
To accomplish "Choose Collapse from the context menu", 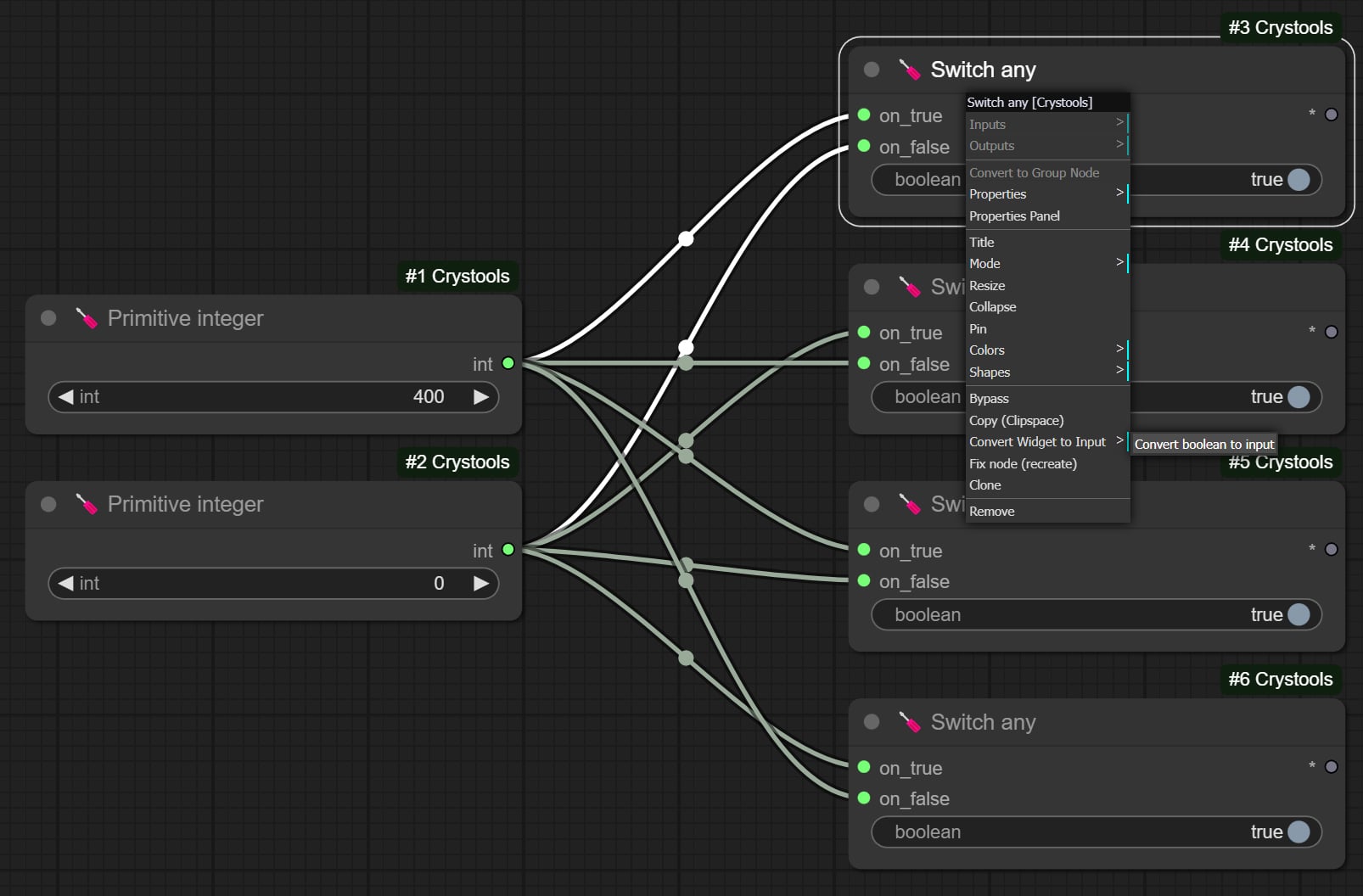I will point(1047,307).
